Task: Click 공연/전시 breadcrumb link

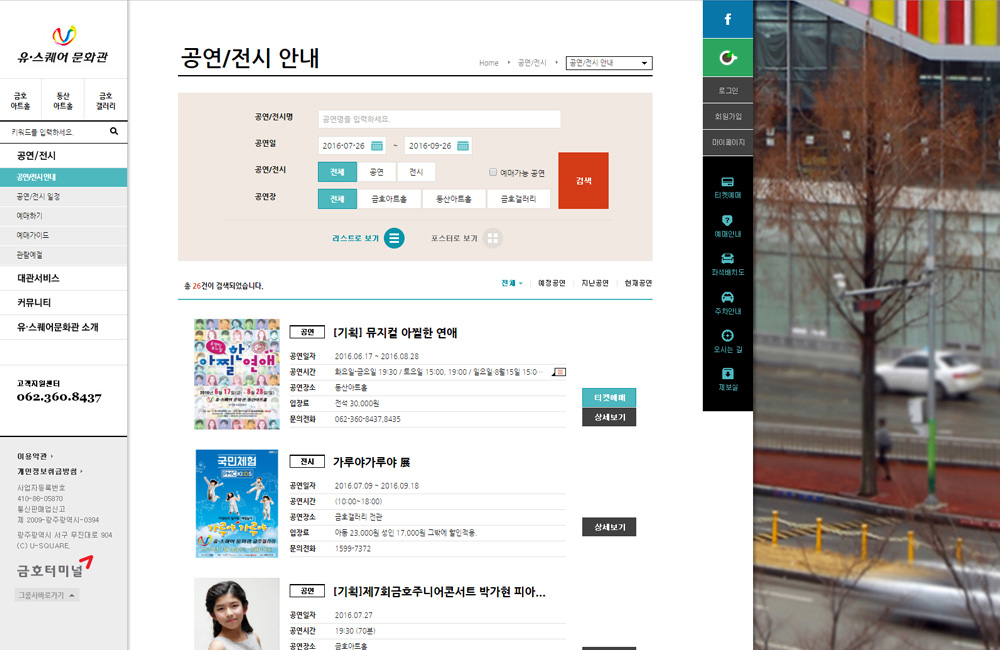Action: click(x=532, y=63)
